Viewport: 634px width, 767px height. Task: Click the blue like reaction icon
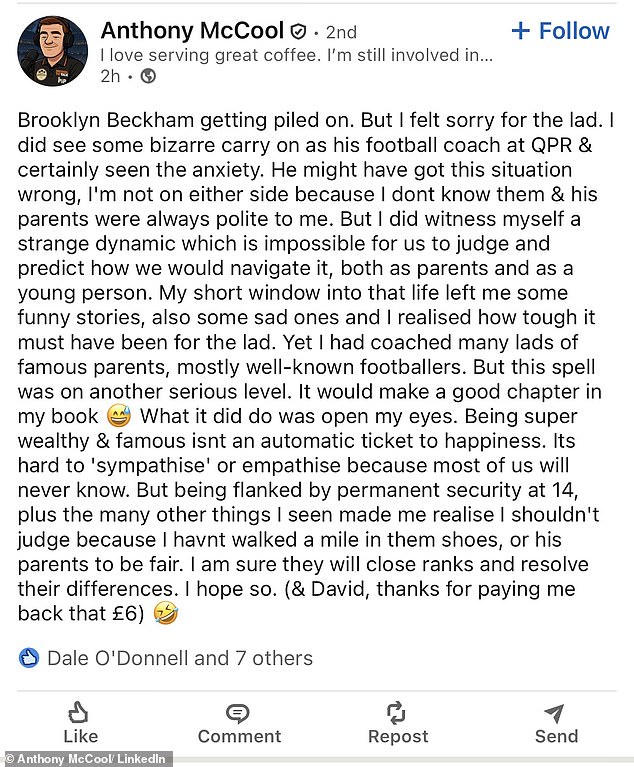tap(29, 658)
